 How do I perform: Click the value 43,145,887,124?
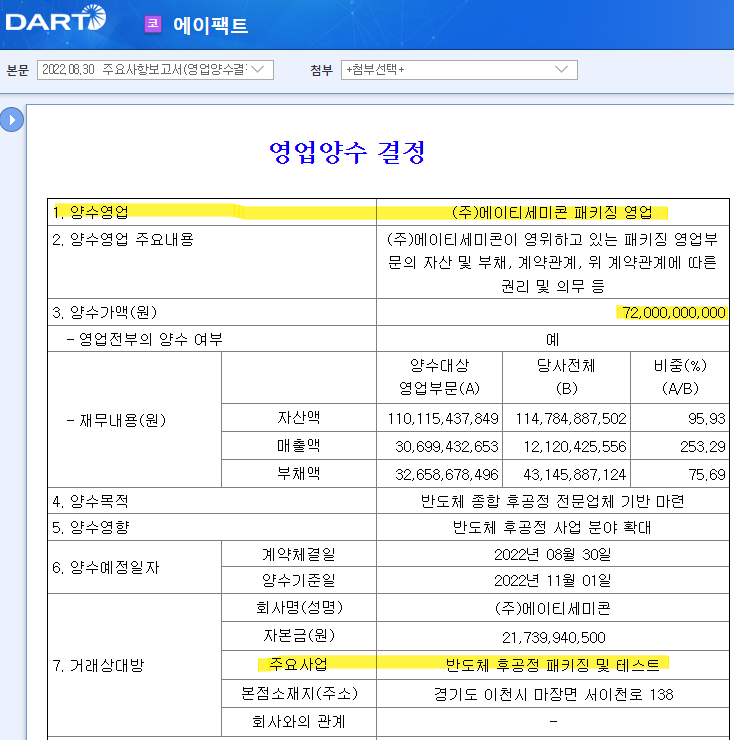[574, 474]
